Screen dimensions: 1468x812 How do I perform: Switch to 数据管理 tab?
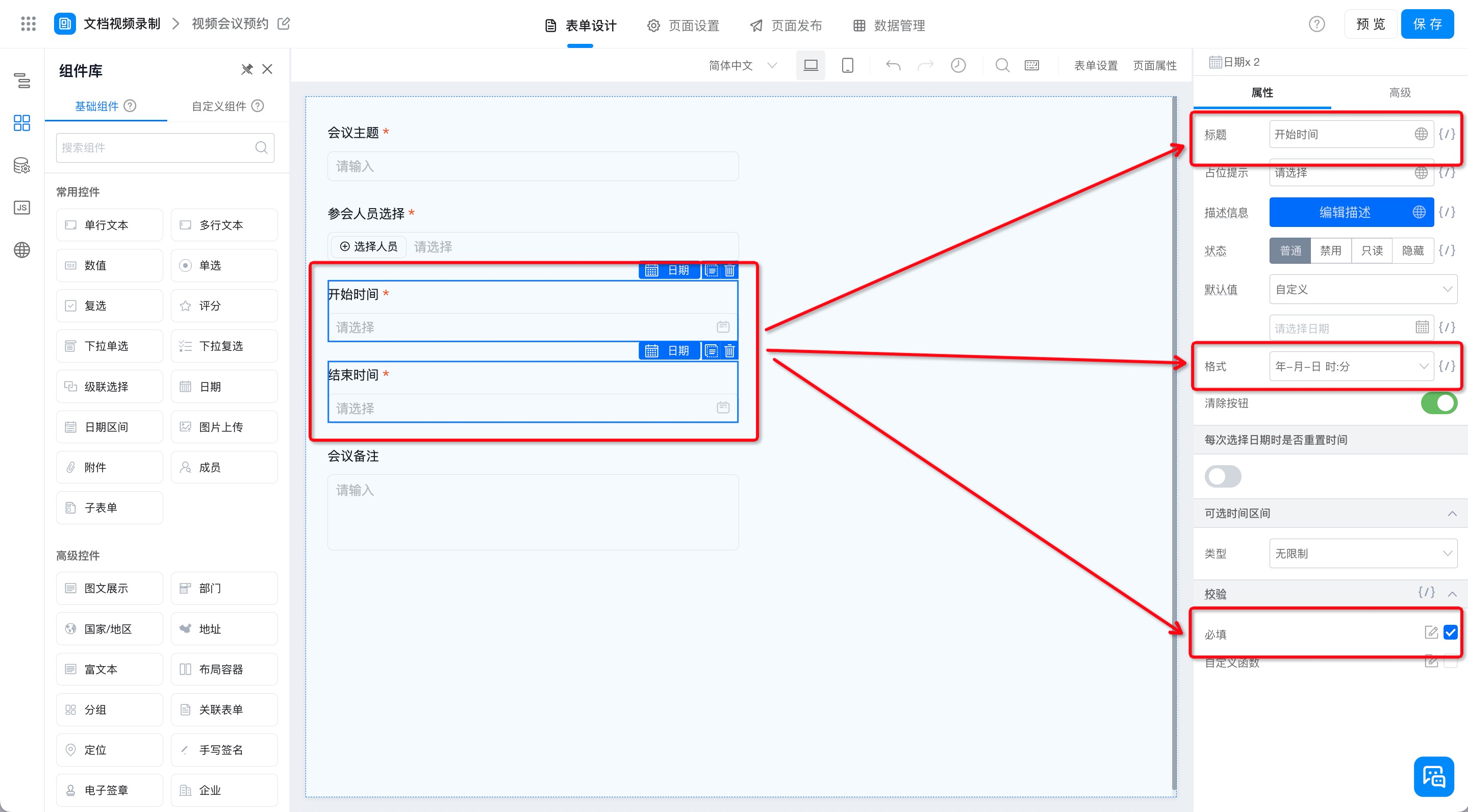pyautogui.click(x=889, y=26)
